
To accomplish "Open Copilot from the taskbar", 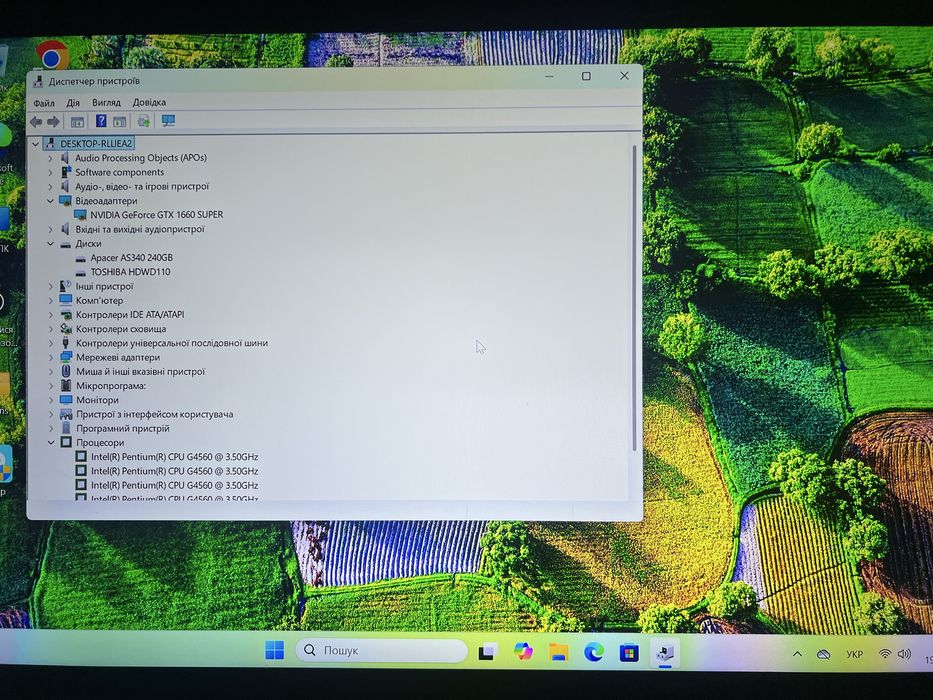I will (x=523, y=652).
